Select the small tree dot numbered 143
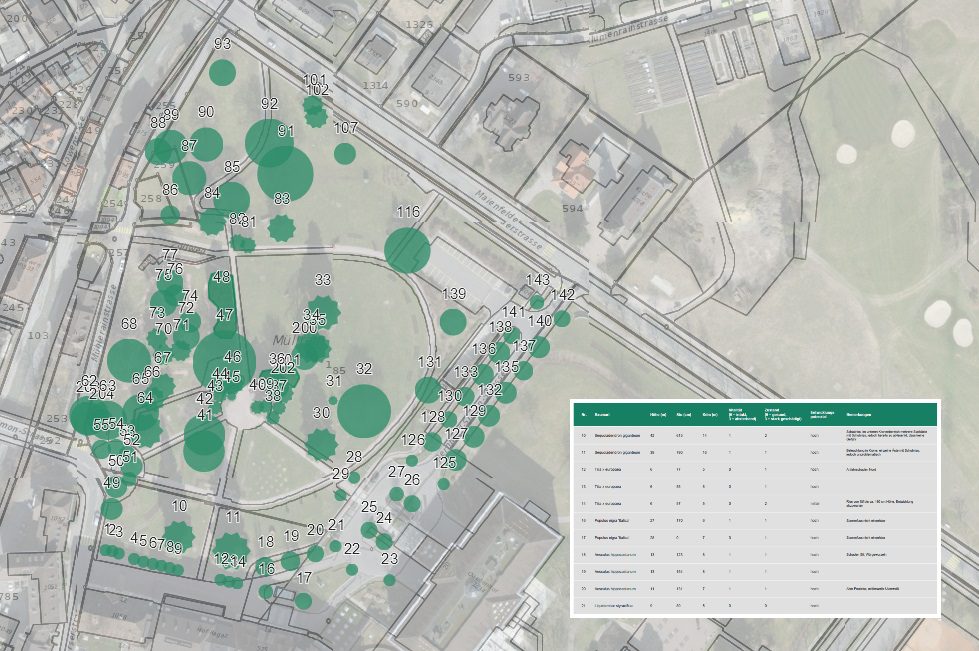Image resolution: width=979 pixels, height=651 pixels. (537, 302)
